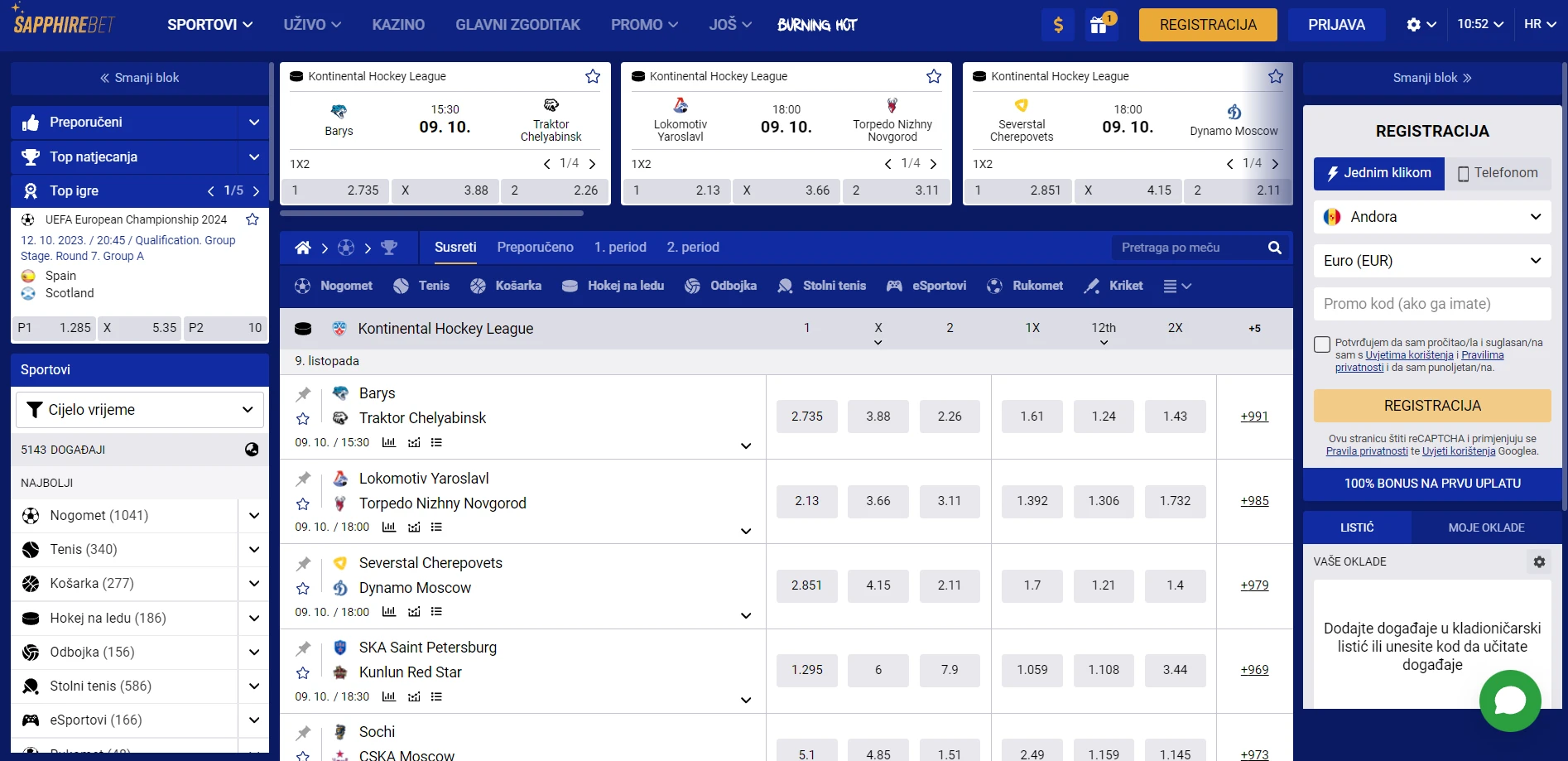This screenshot has width=1568, height=761.
Task: Click the top cards horizontal scrollbar
Action: tap(431, 214)
